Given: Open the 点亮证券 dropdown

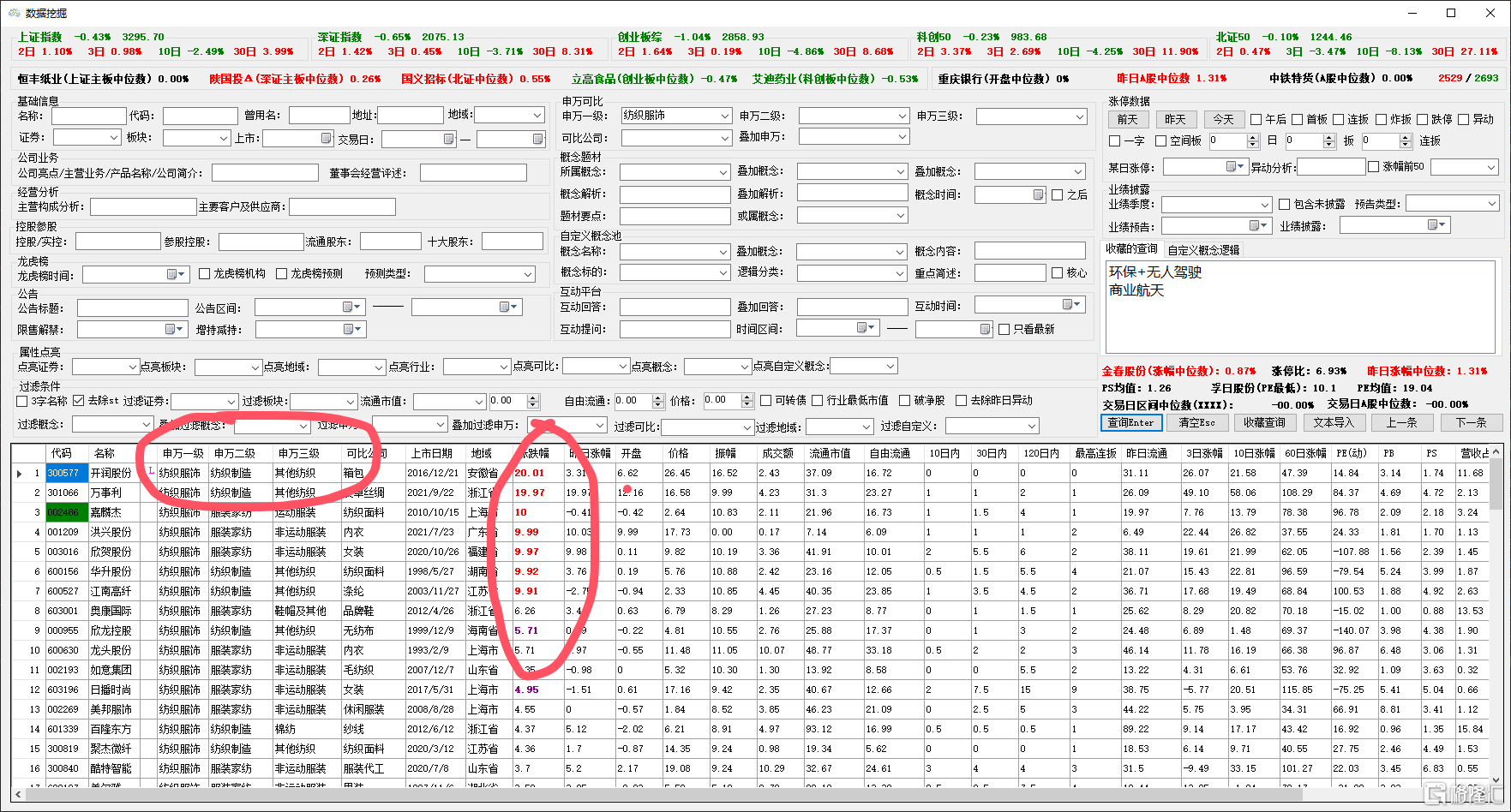Looking at the screenshot, I should pos(105,367).
